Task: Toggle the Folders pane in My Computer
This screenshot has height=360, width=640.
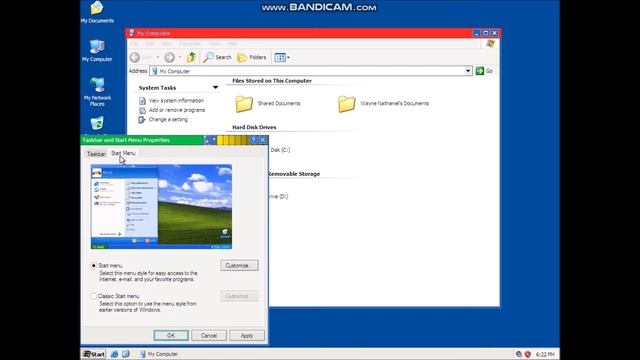Action: pyautogui.click(x=251, y=58)
